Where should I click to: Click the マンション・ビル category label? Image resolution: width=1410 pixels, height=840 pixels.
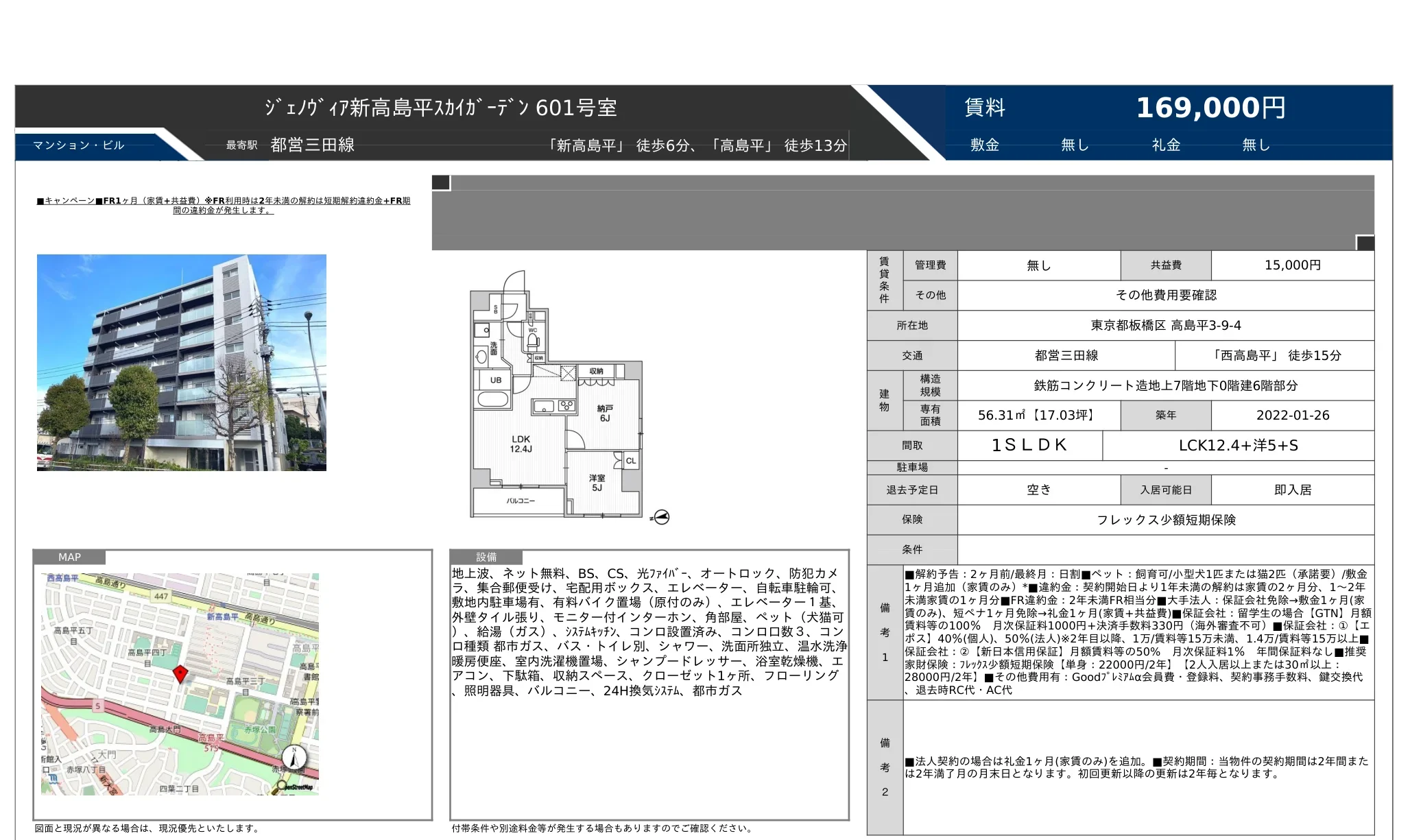(x=79, y=145)
